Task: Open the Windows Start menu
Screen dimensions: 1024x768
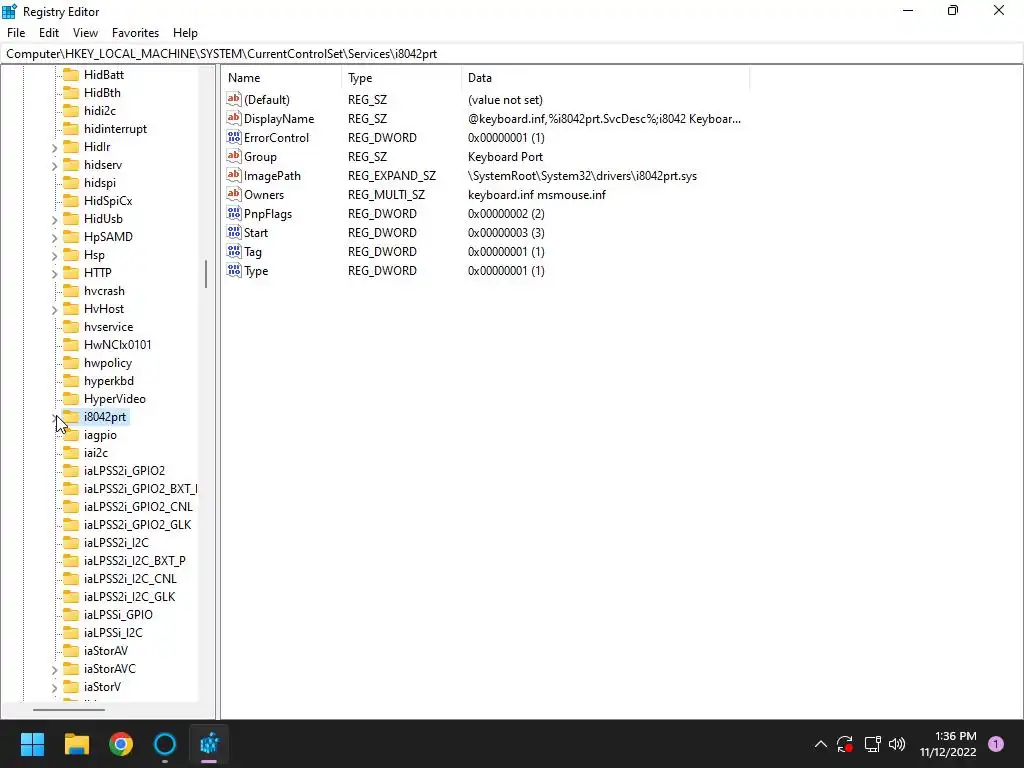Action: [x=32, y=744]
